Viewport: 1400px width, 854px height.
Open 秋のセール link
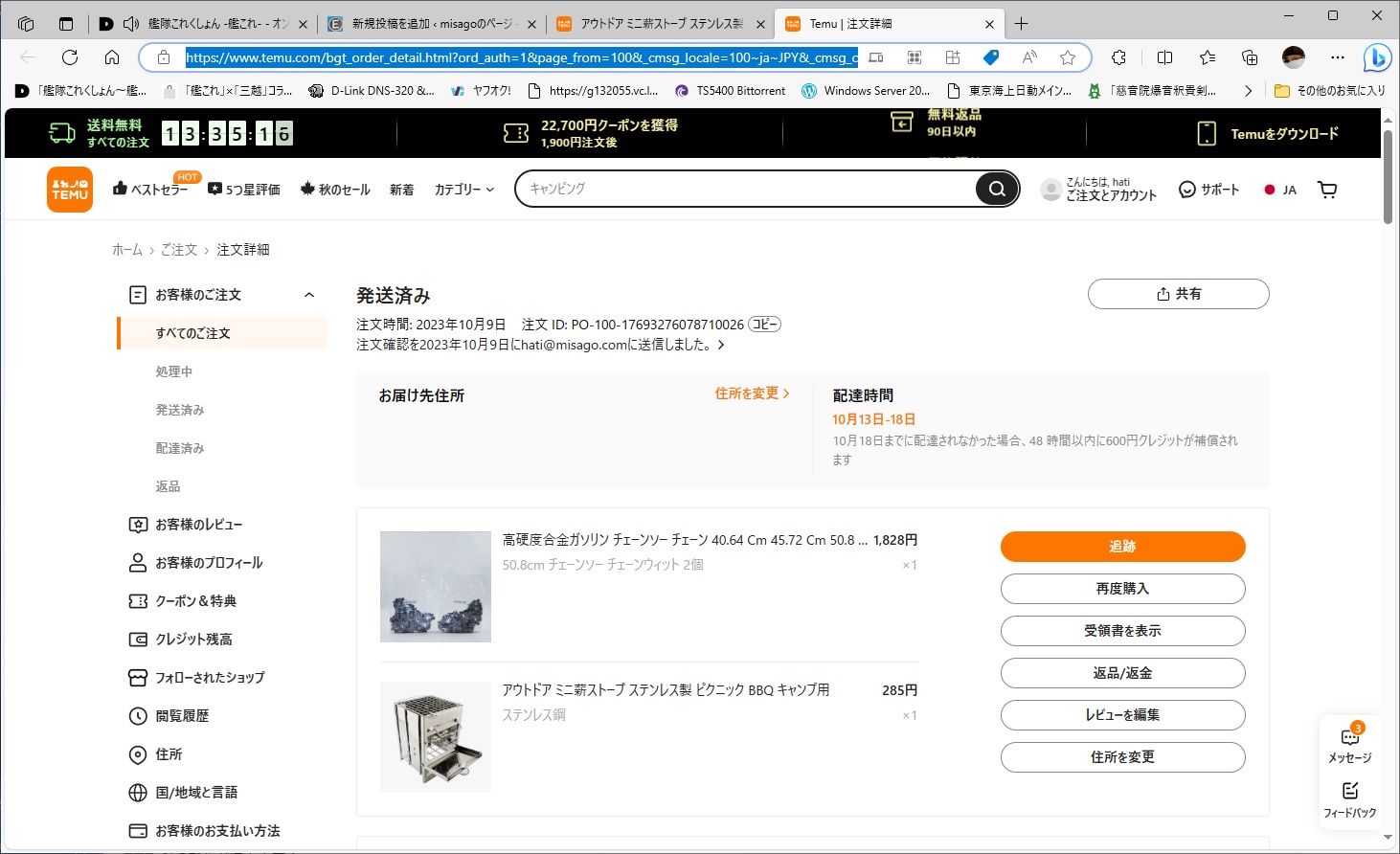335,190
